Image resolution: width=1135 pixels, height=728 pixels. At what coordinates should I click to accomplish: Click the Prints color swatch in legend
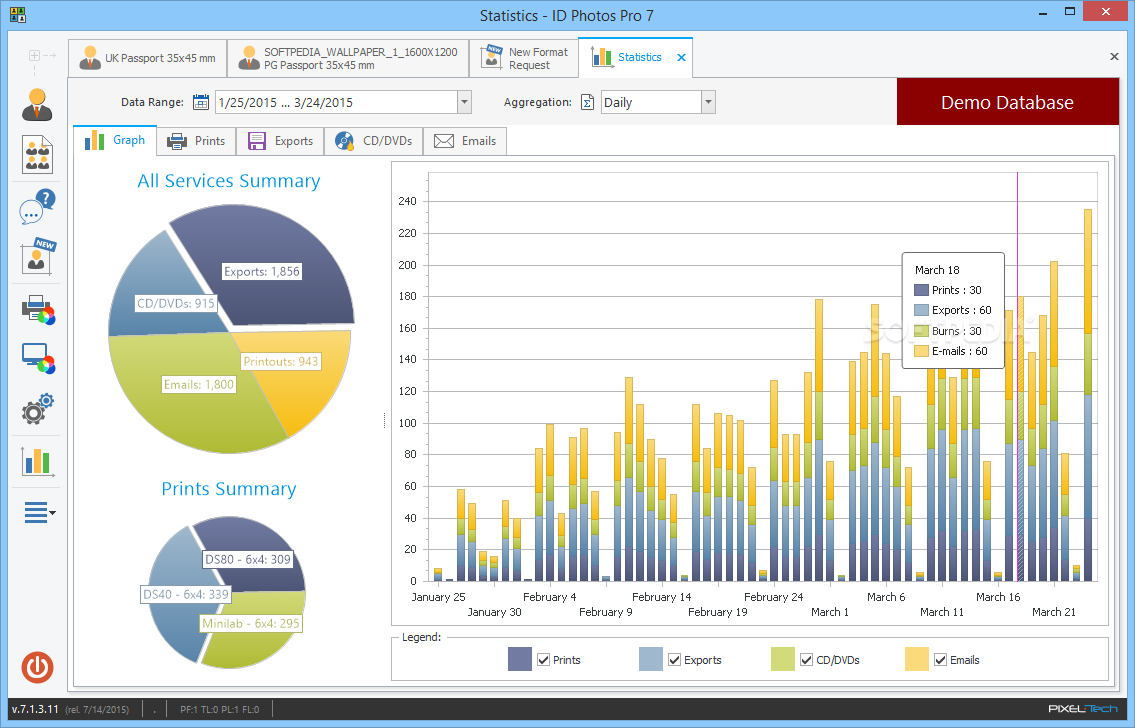[520, 659]
